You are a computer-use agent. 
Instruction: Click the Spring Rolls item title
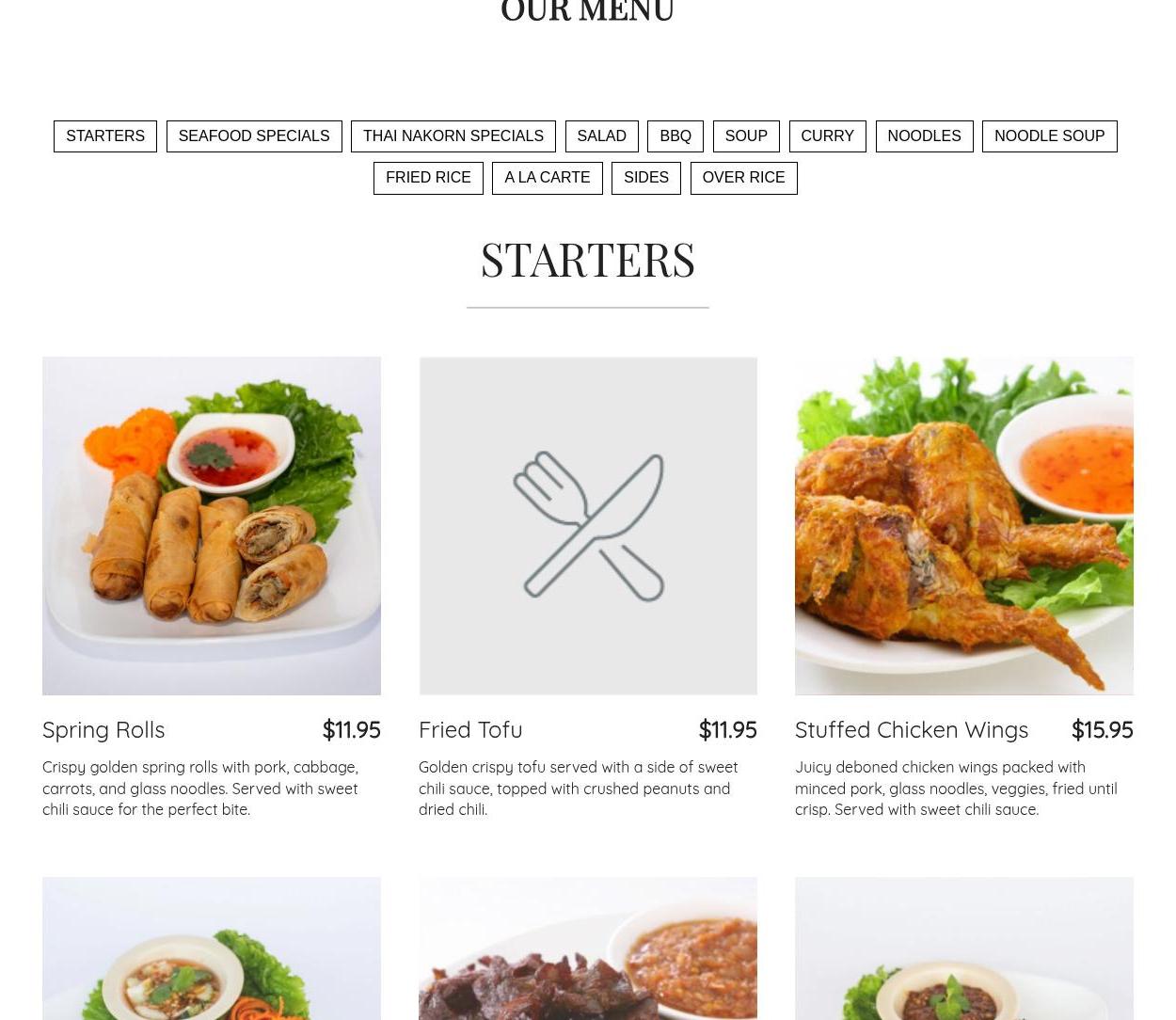103,729
